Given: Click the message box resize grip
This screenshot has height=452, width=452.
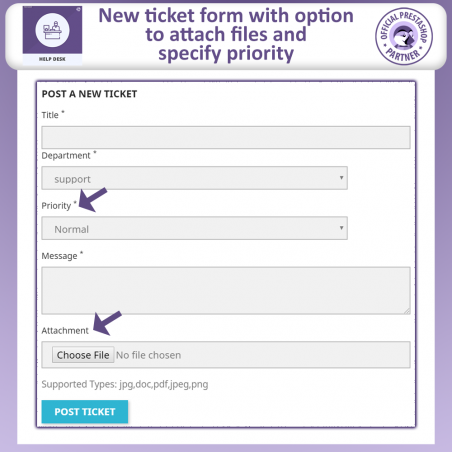Looking at the screenshot, I should click(x=407, y=311).
